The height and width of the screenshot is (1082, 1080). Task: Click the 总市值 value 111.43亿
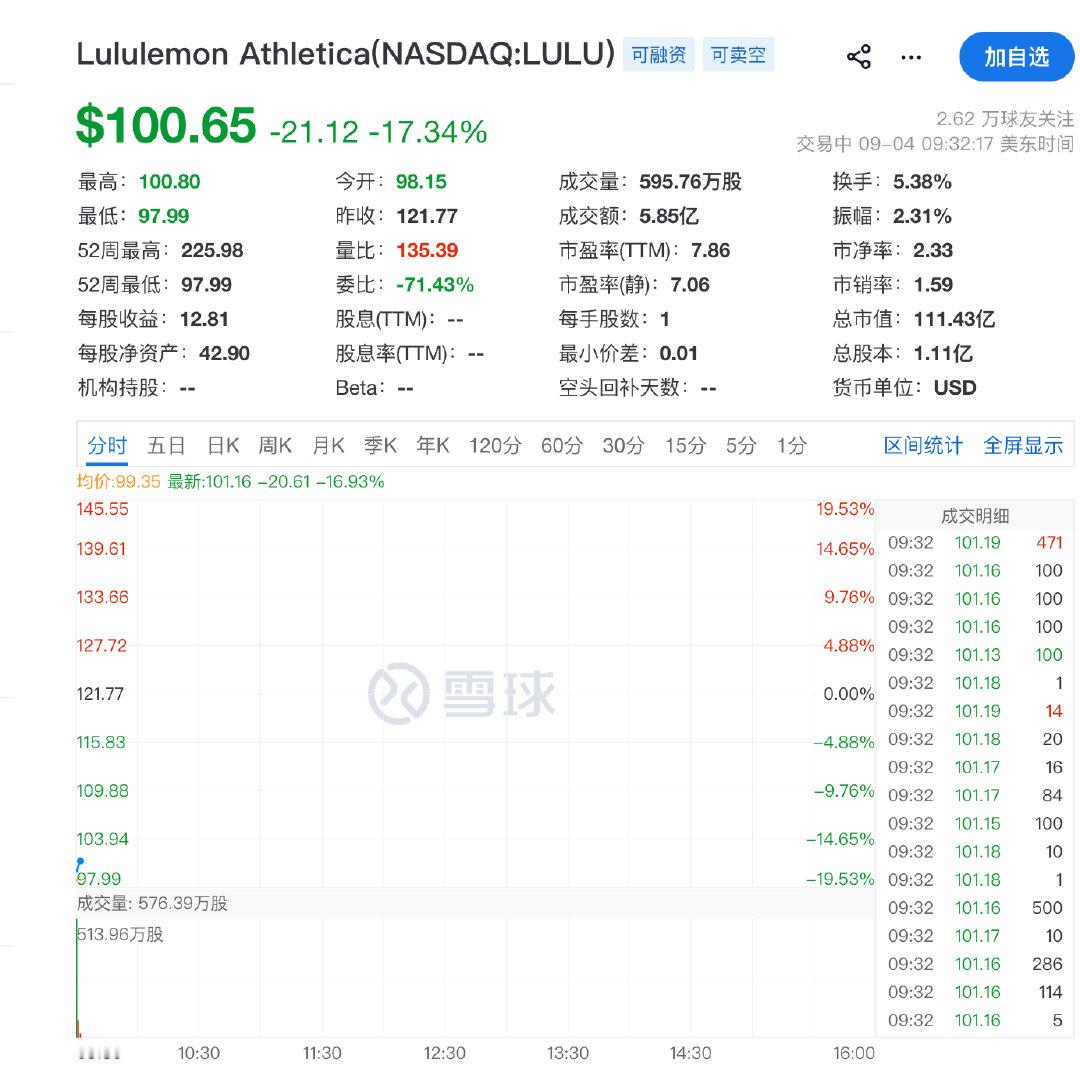[x=954, y=319]
